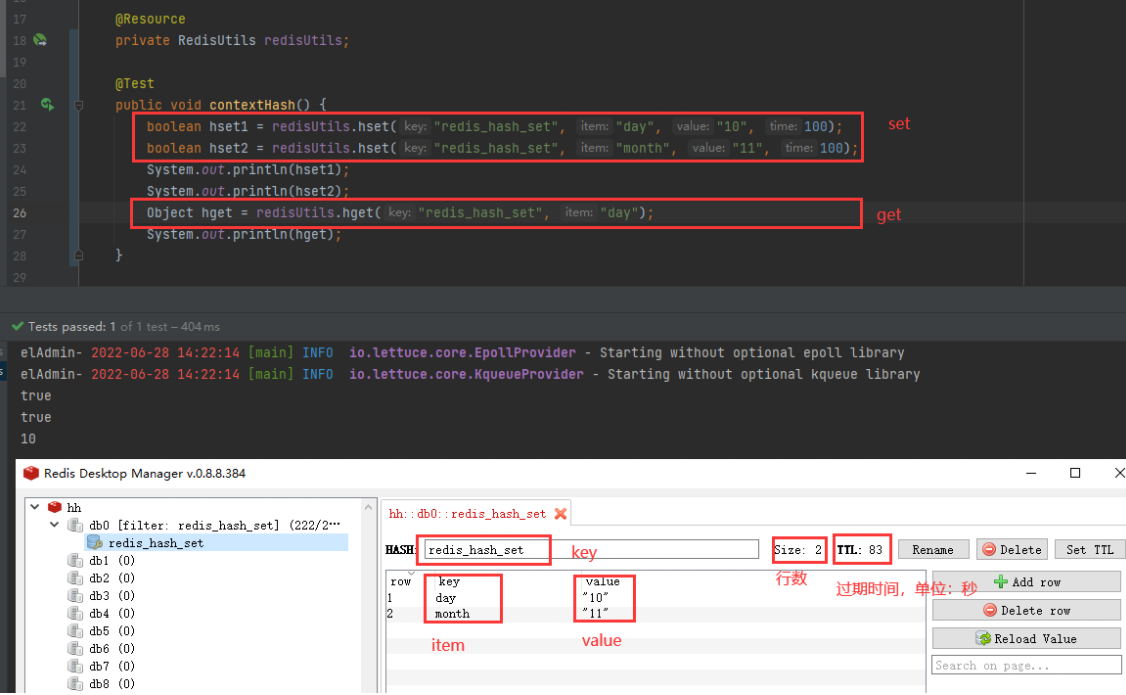Click the run gutter icon beside contextHash

click(x=47, y=105)
